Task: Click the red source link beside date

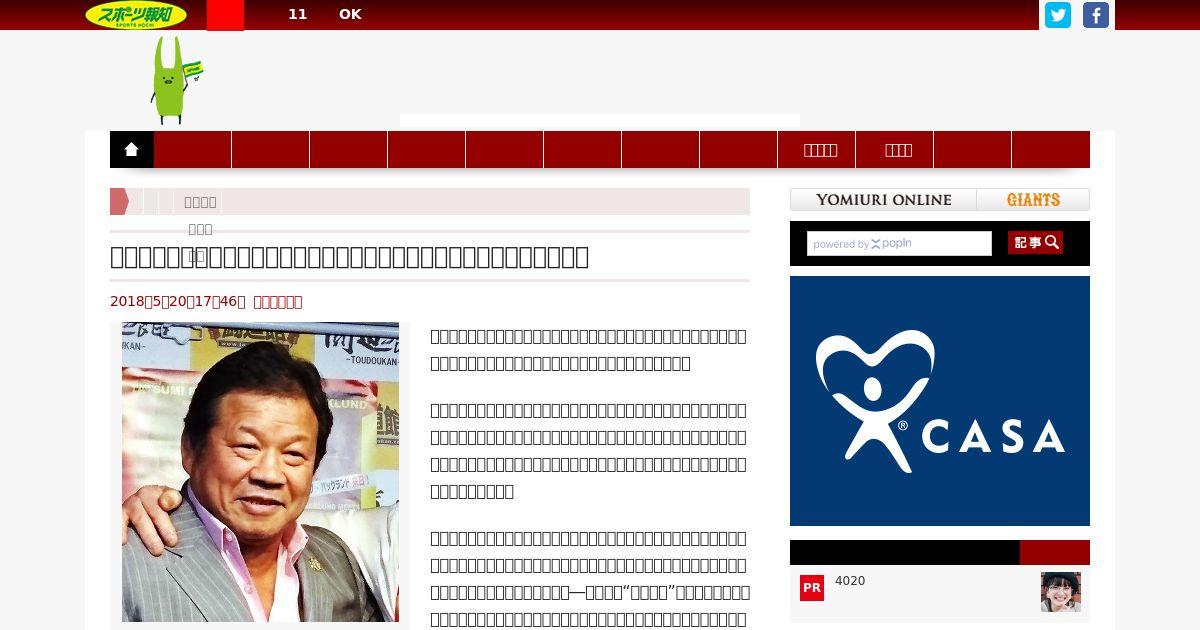Action: click(x=278, y=301)
